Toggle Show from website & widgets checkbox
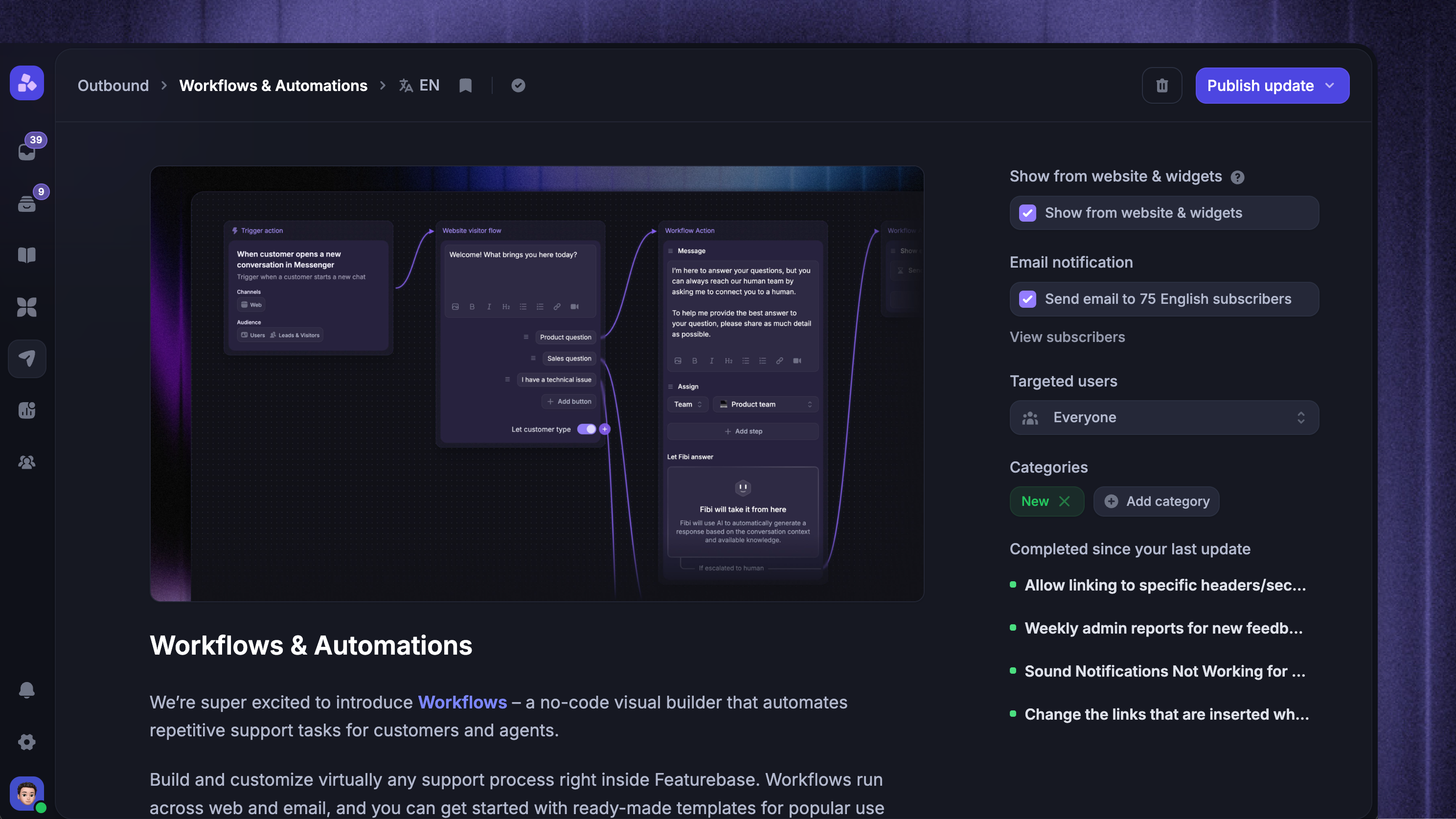This screenshot has height=819, width=1456. click(1027, 213)
